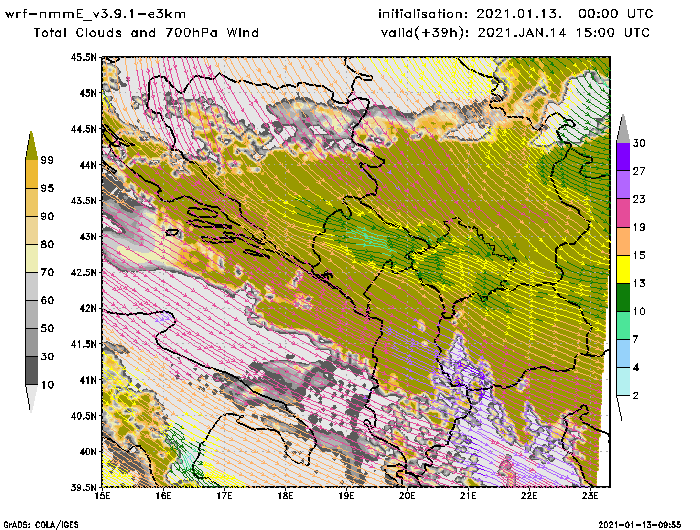Click the '22E' longitude axis label
Screen dimensions: 700x530
tap(529, 496)
